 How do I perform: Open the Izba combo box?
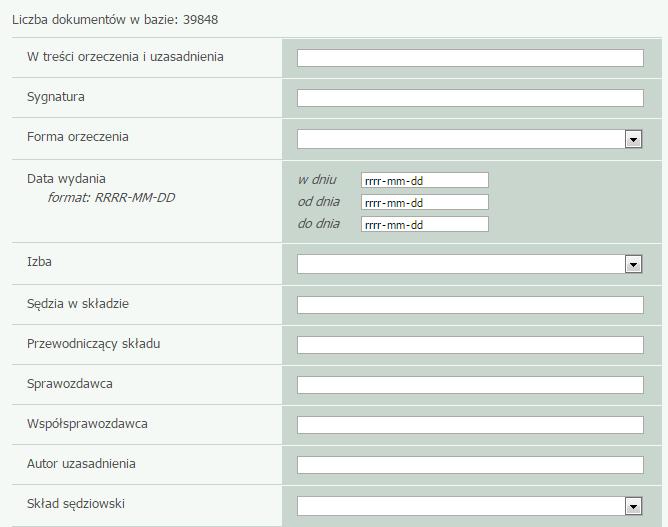point(470,265)
